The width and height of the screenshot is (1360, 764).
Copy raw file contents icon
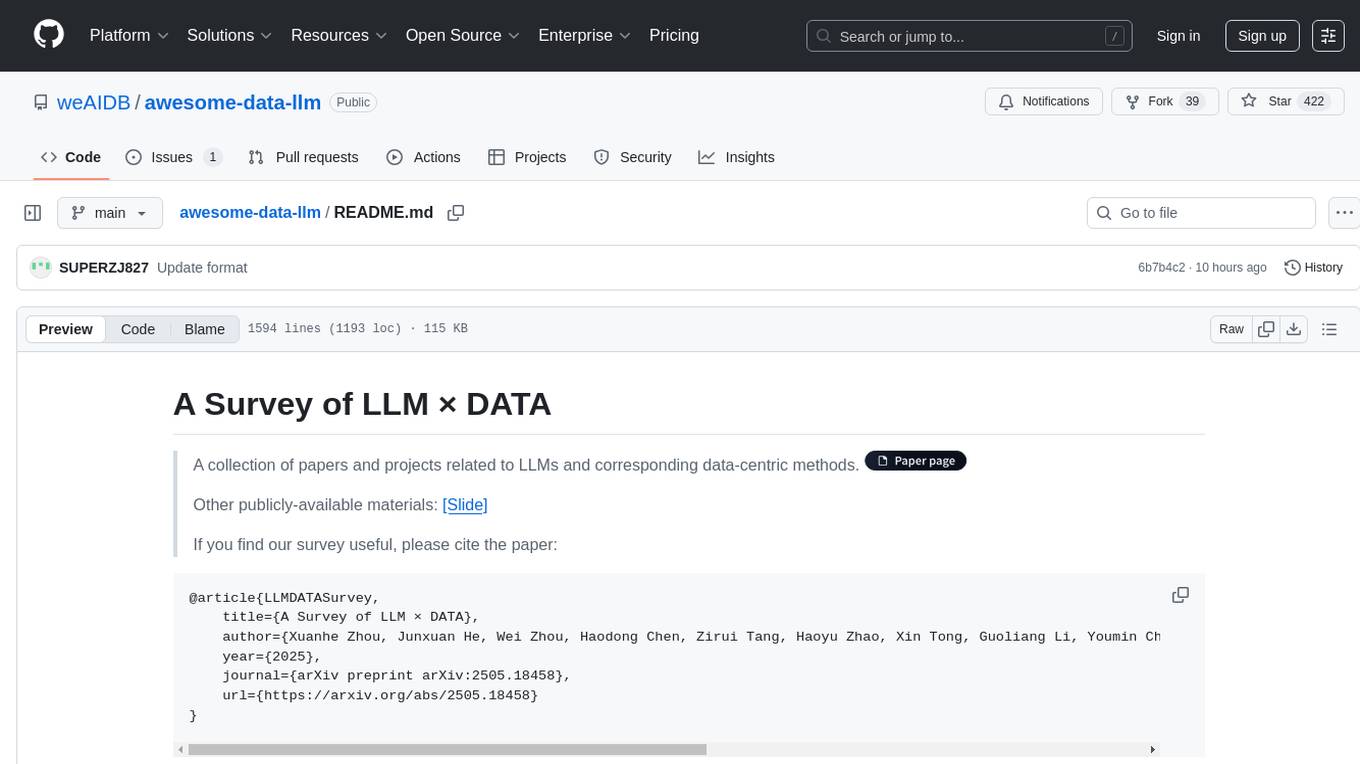[x=1266, y=329]
